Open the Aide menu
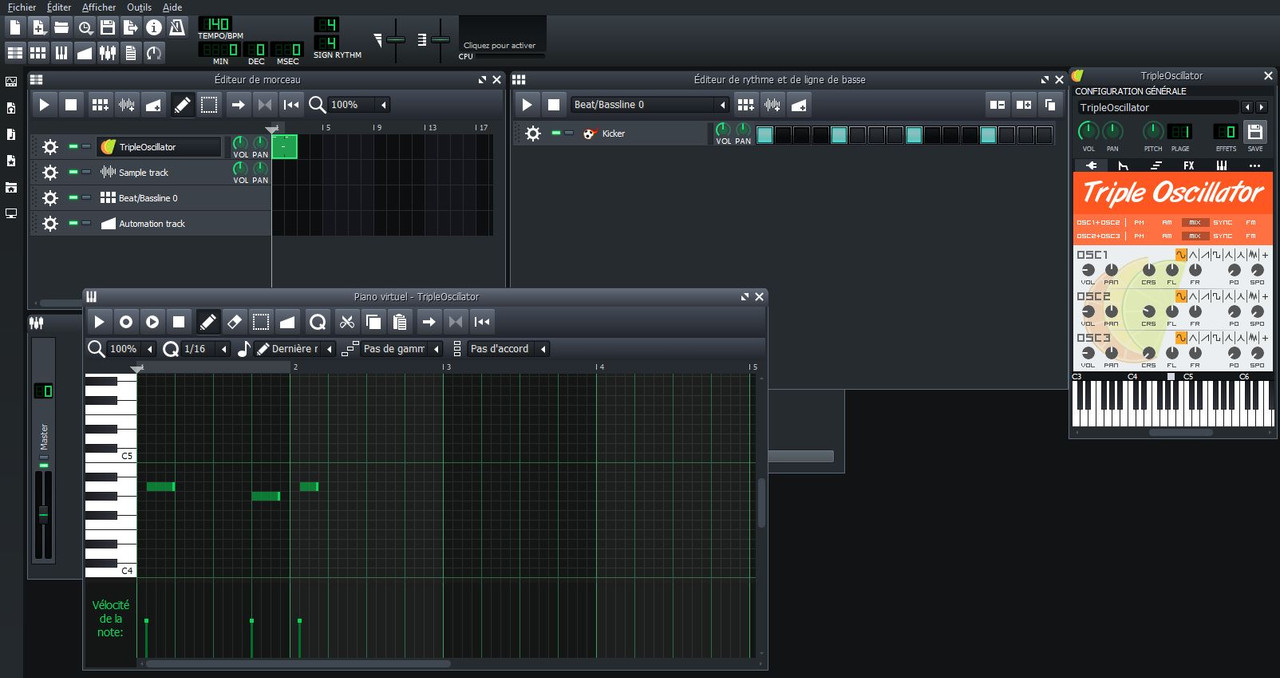Viewport: 1280px width, 678px height. pyautogui.click(x=172, y=7)
